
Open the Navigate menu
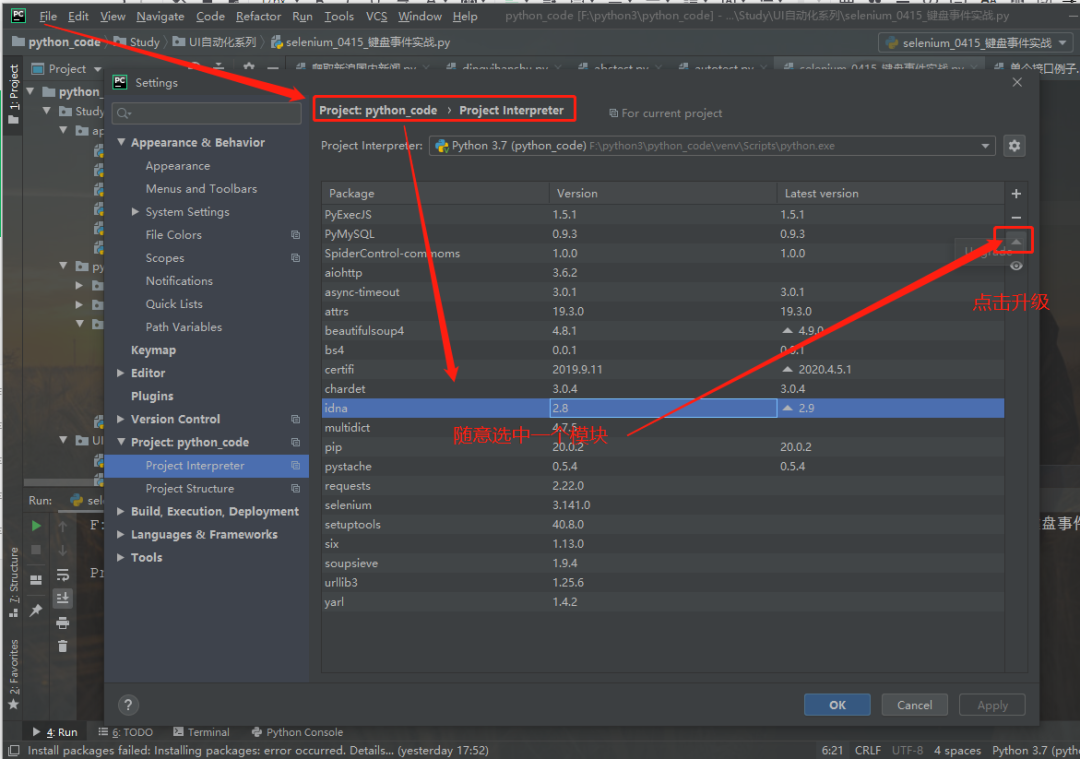160,16
